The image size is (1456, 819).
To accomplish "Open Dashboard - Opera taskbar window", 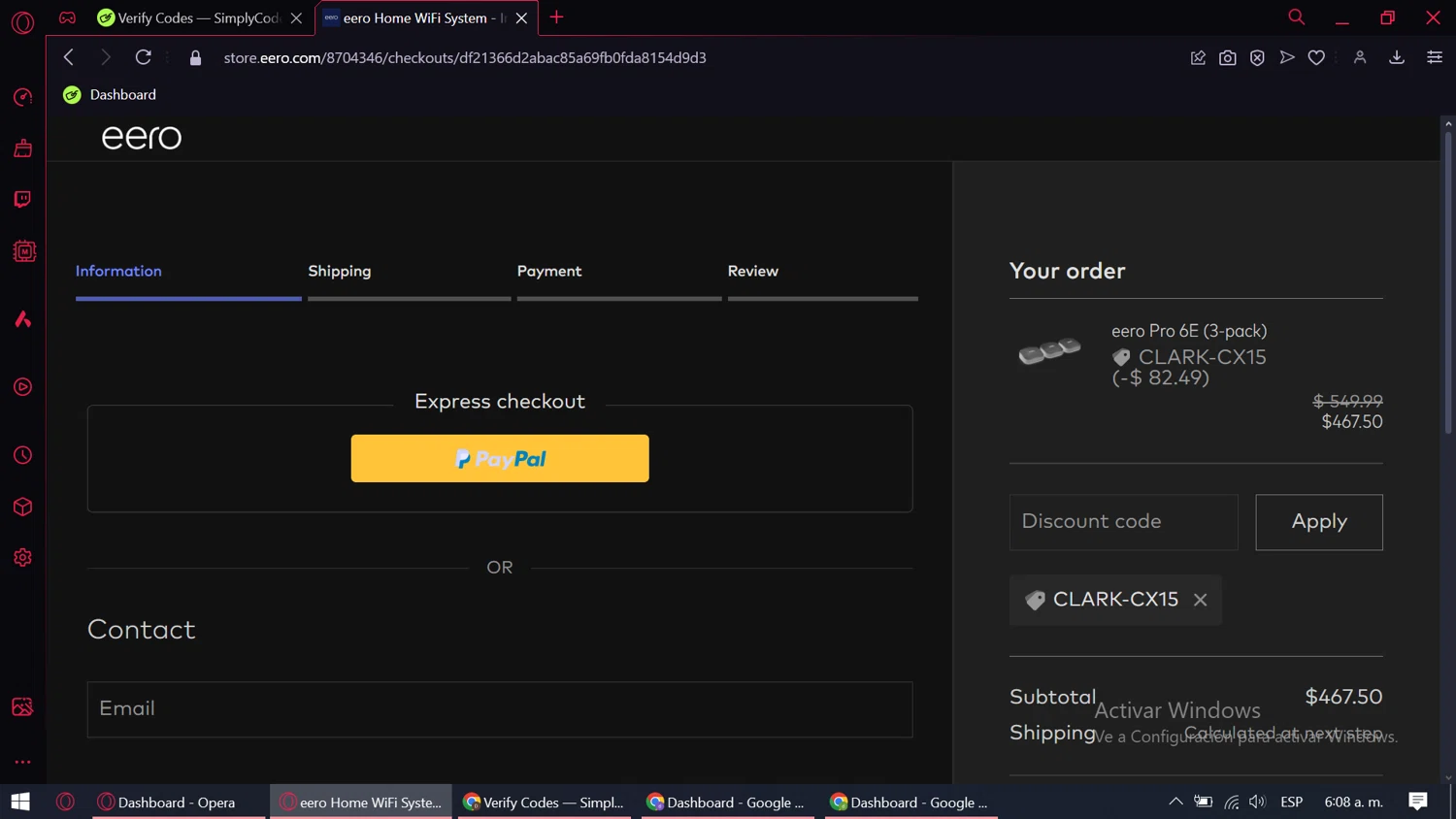I will click(179, 802).
